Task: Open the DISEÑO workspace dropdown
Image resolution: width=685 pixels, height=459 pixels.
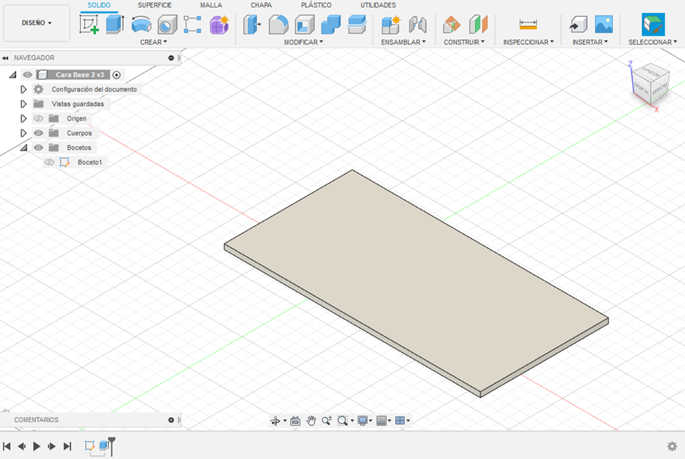Action: pyautogui.click(x=37, y=23)
